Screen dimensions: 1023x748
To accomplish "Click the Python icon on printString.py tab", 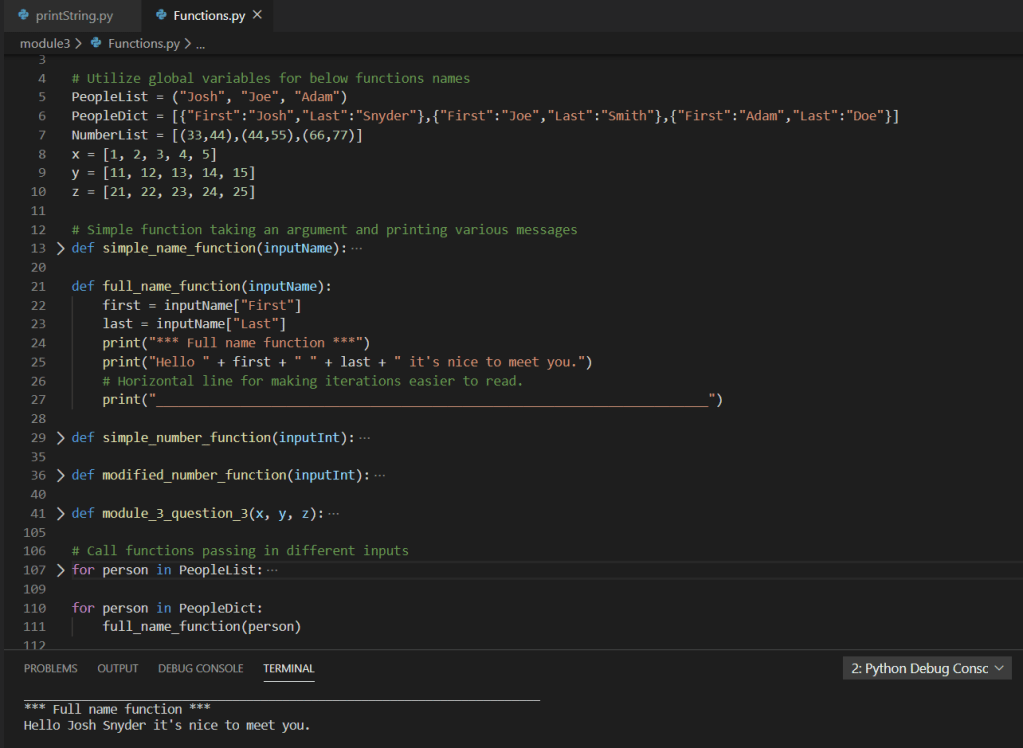I will pos(24,16).
